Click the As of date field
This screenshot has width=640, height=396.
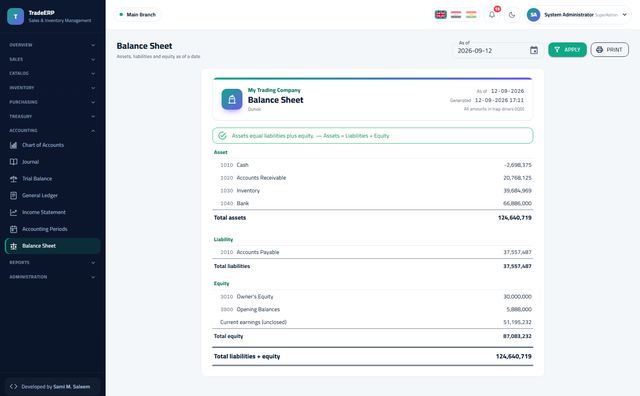click(x=498, y=50)
